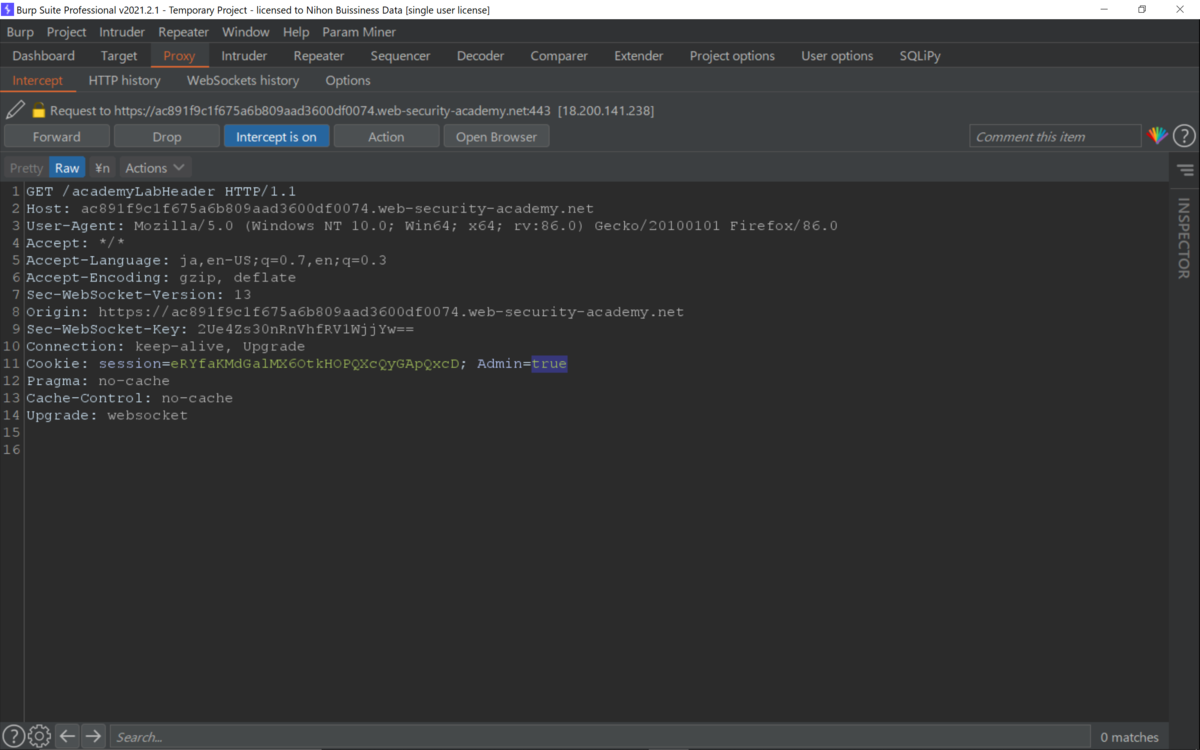Image resolution: width=1200 pixels, height=750 pixels.
Task: Click the Open Browser button
Action: pyautogui.click(x=496, y=136)
